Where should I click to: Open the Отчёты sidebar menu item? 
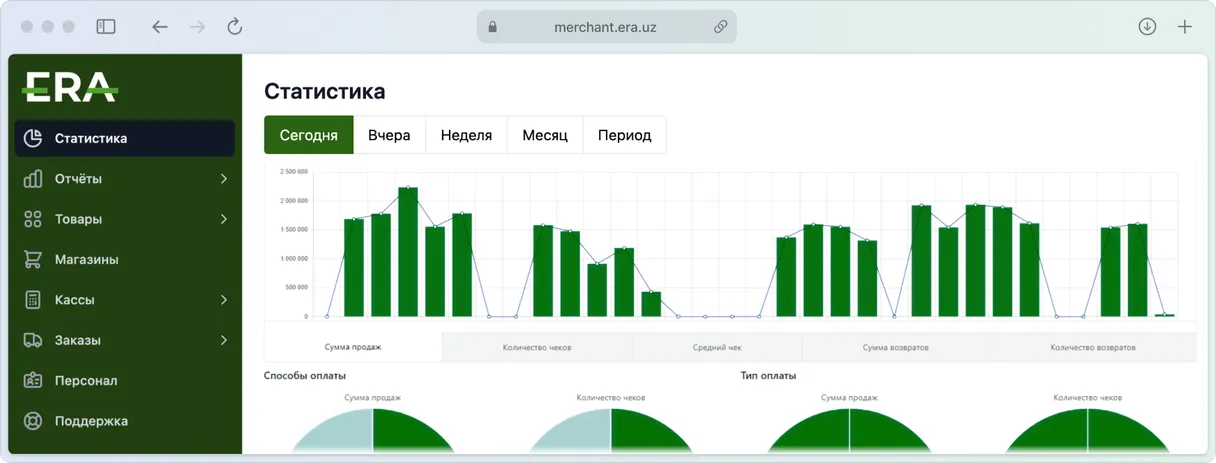click(125, 179)
